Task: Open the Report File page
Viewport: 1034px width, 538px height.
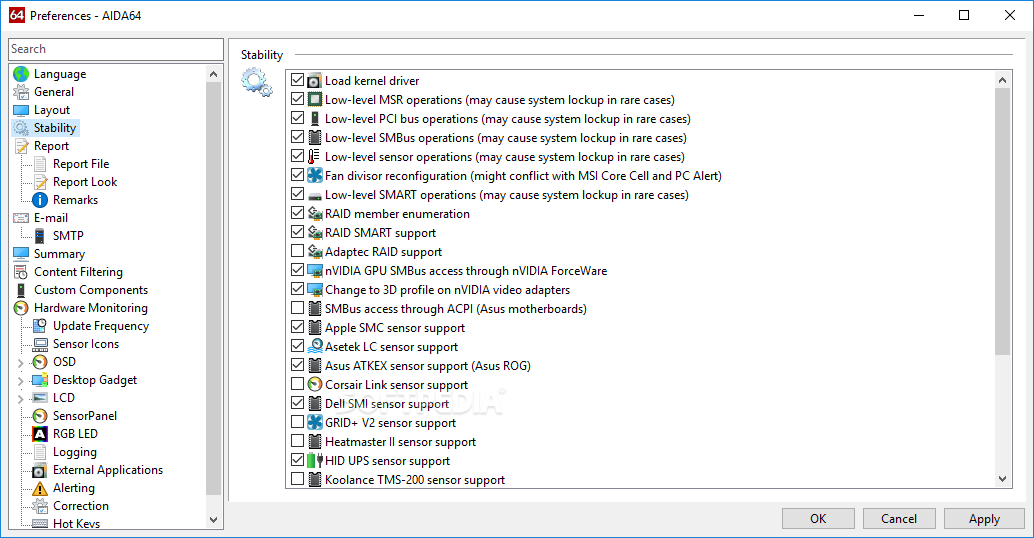Action: coord(81,164)
